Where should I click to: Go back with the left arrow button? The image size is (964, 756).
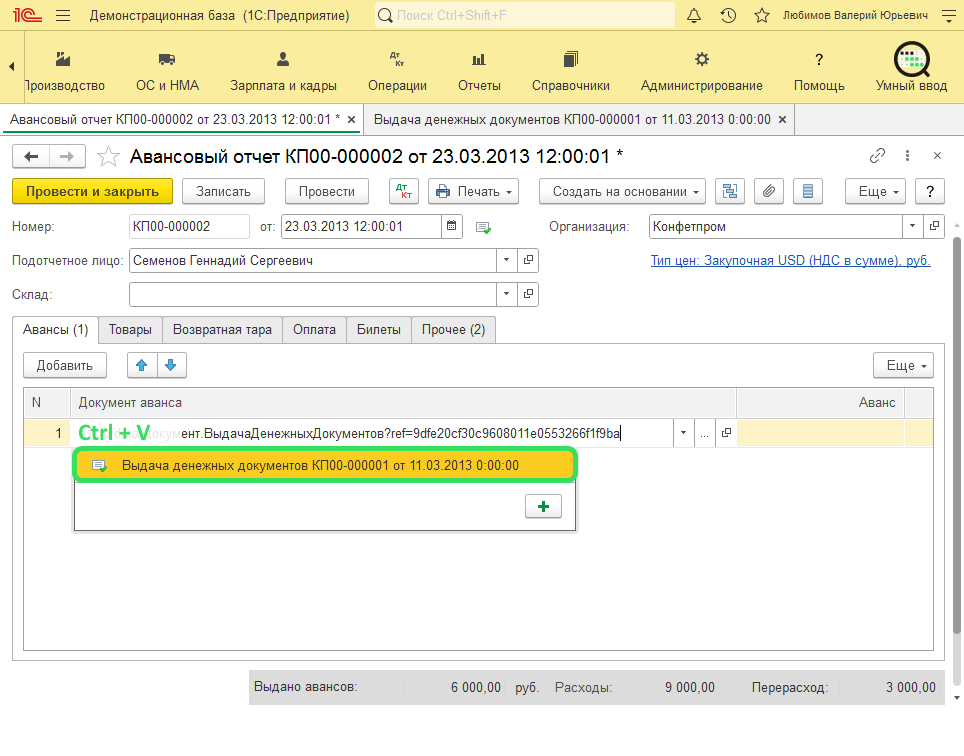click(31, 157)
